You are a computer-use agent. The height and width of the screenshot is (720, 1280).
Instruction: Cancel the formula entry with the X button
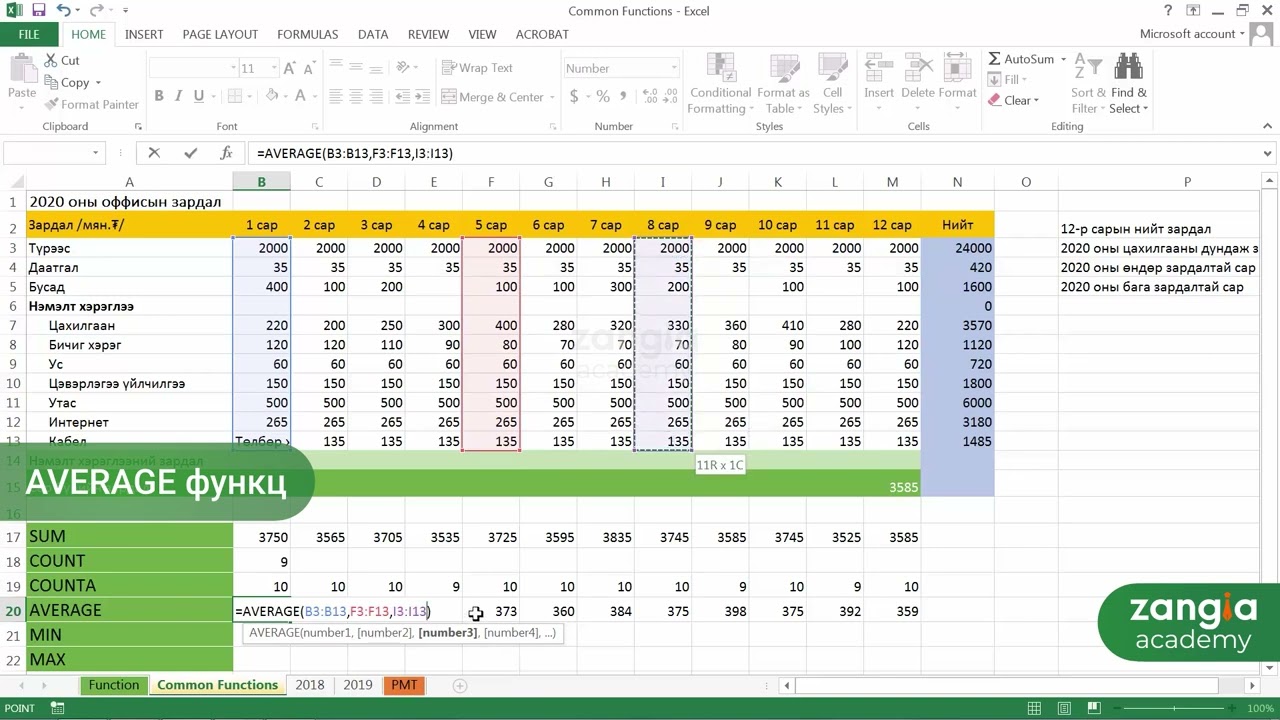[154, 153]
